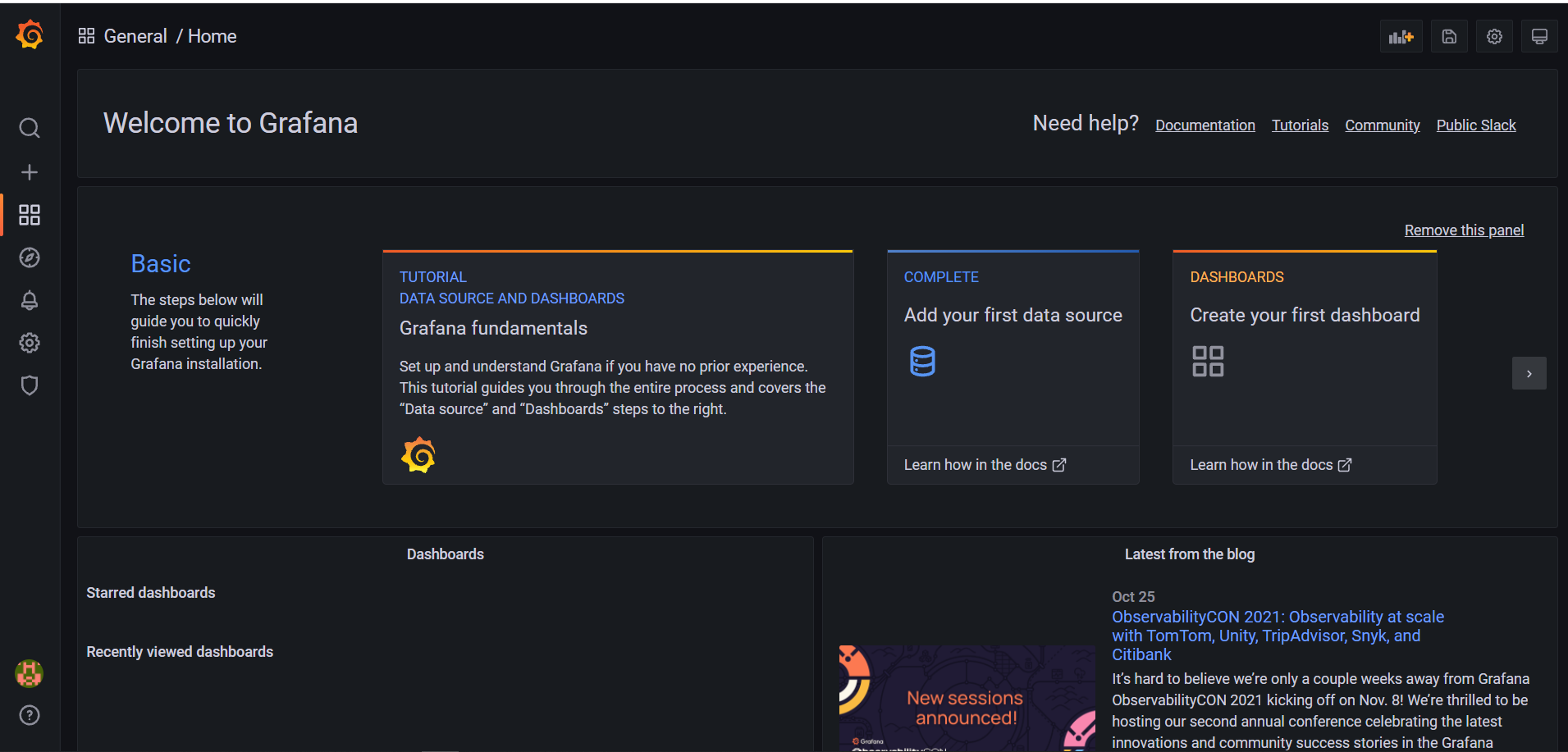Click the grid icon in first dashboard card

1208,361
